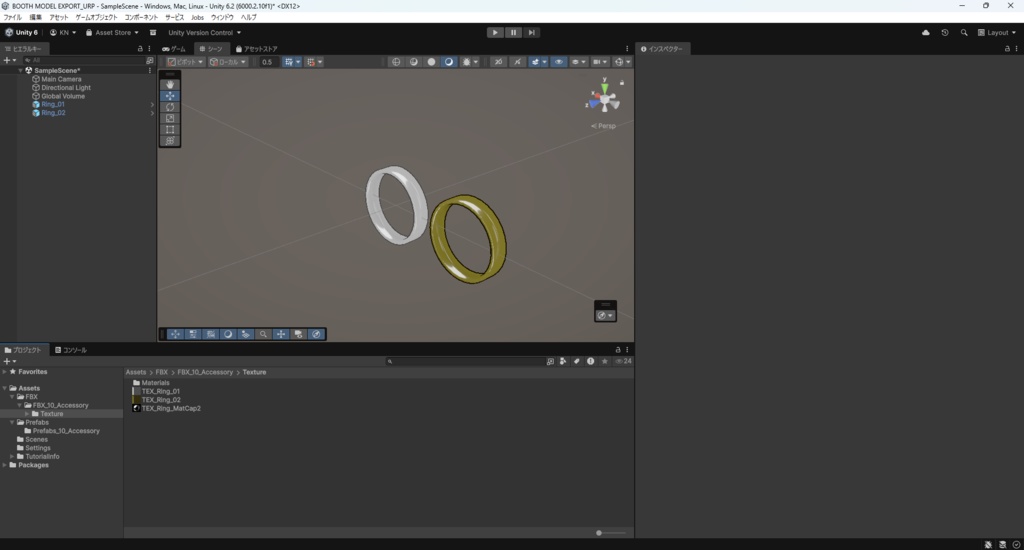Open the ファイル menu
The height and width of the screenshot is (550, 1024).
click(x=12, y=18)
